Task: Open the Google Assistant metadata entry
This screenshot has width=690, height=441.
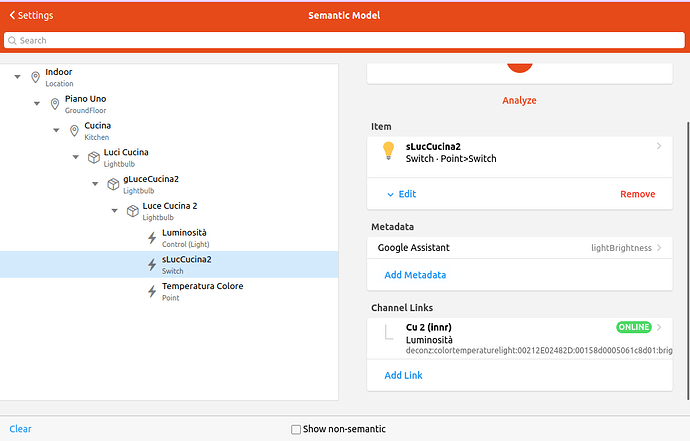Action: tap(518, 247)
